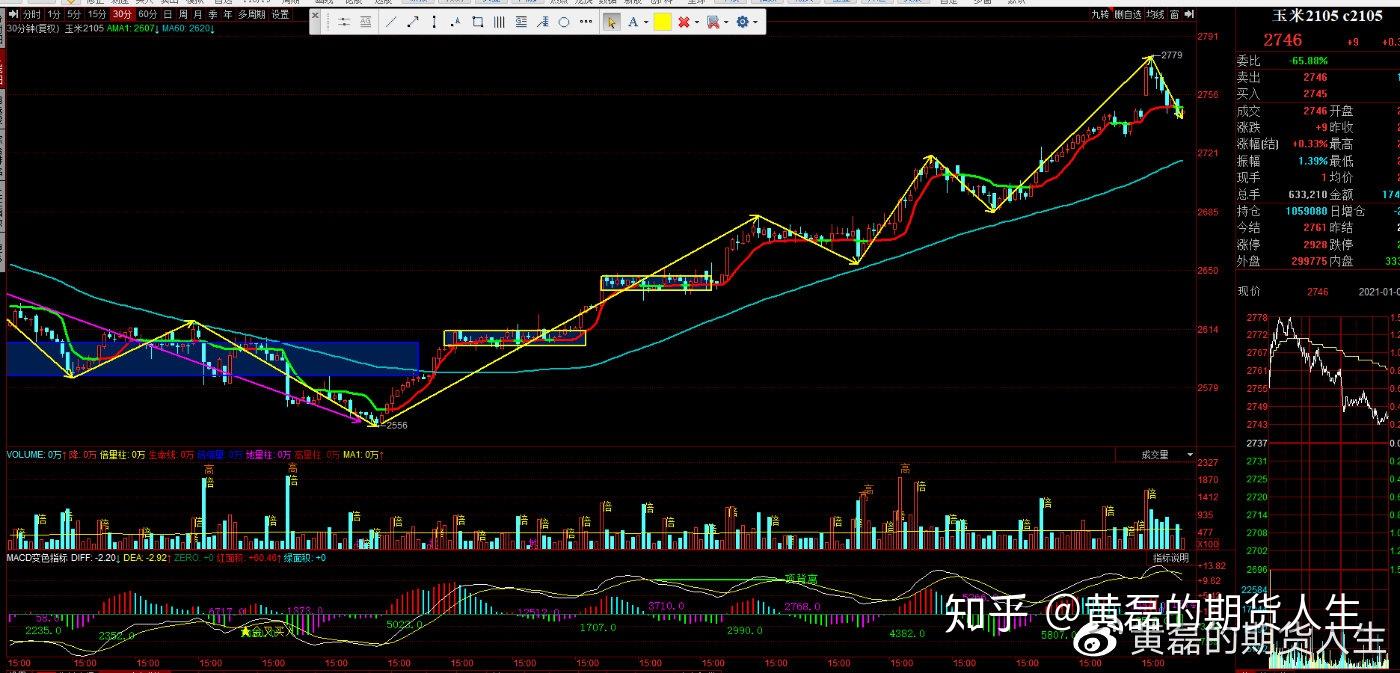Click the 九转 indicator button
This screenshot has height=673, width=1400.
pos(1101,15)
